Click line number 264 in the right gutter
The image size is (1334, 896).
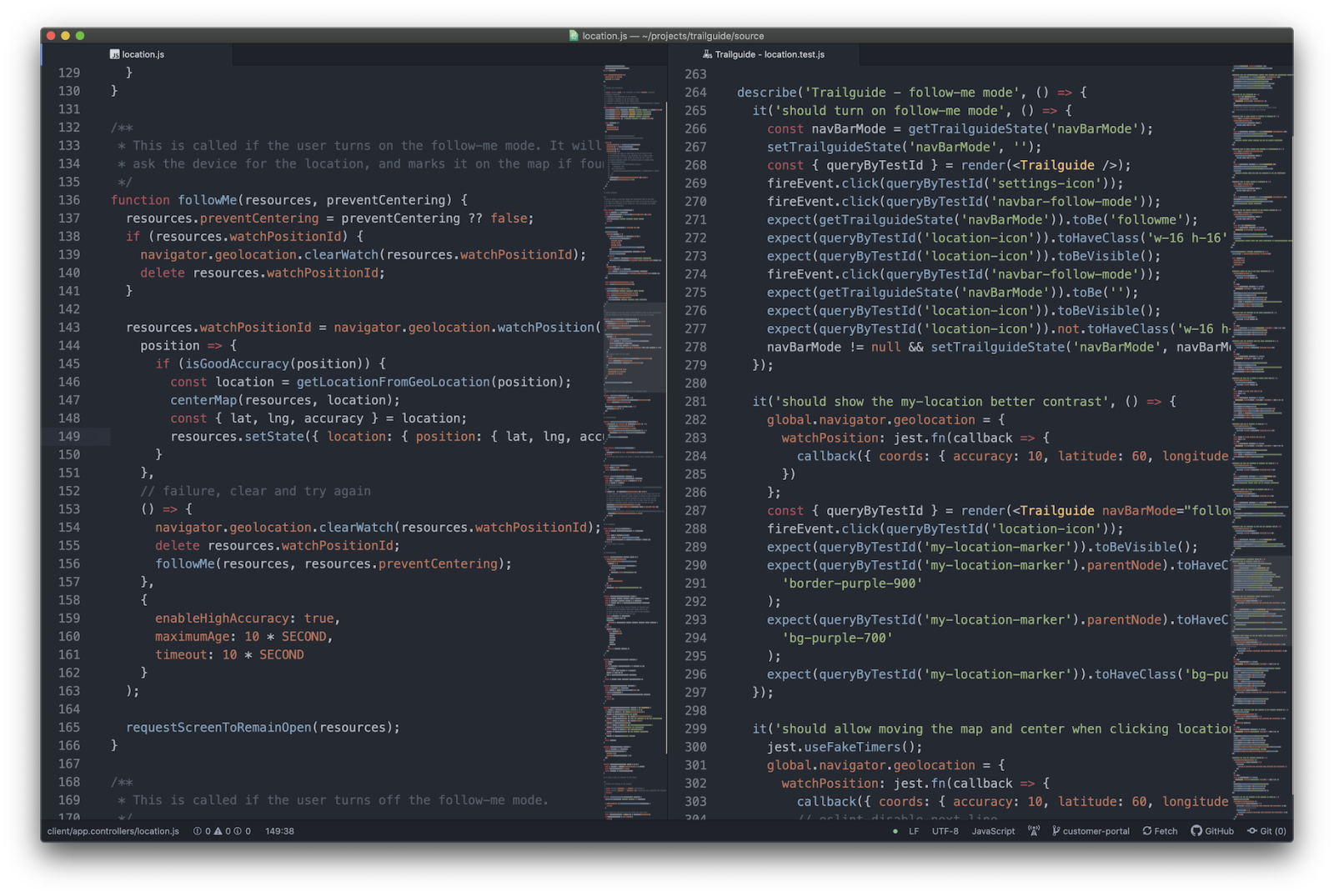point(695,93)
